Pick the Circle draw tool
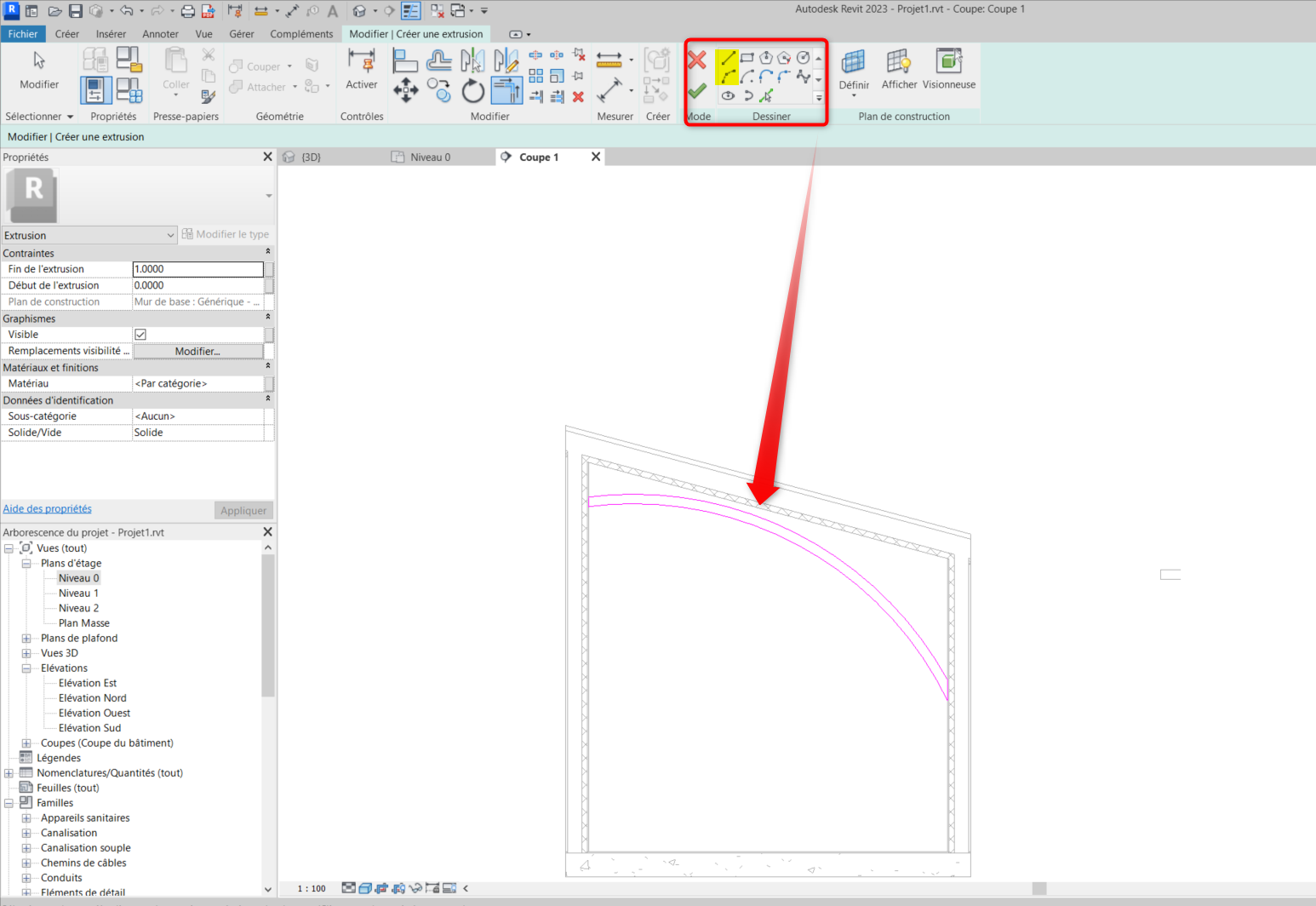The width and height of the screenshot is (1316, 906). [x=803, y=58]
